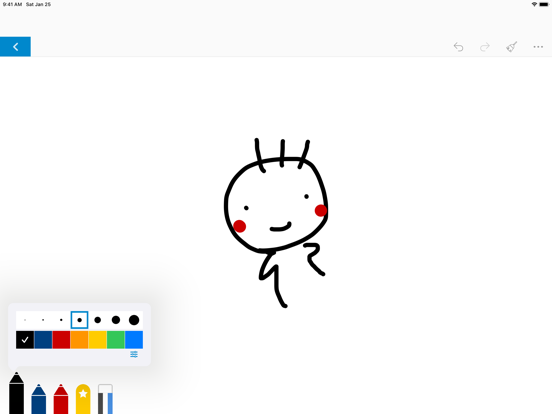Redo the undone stroke
Viewport: 552px width, 414px height.
pos(485,47)
